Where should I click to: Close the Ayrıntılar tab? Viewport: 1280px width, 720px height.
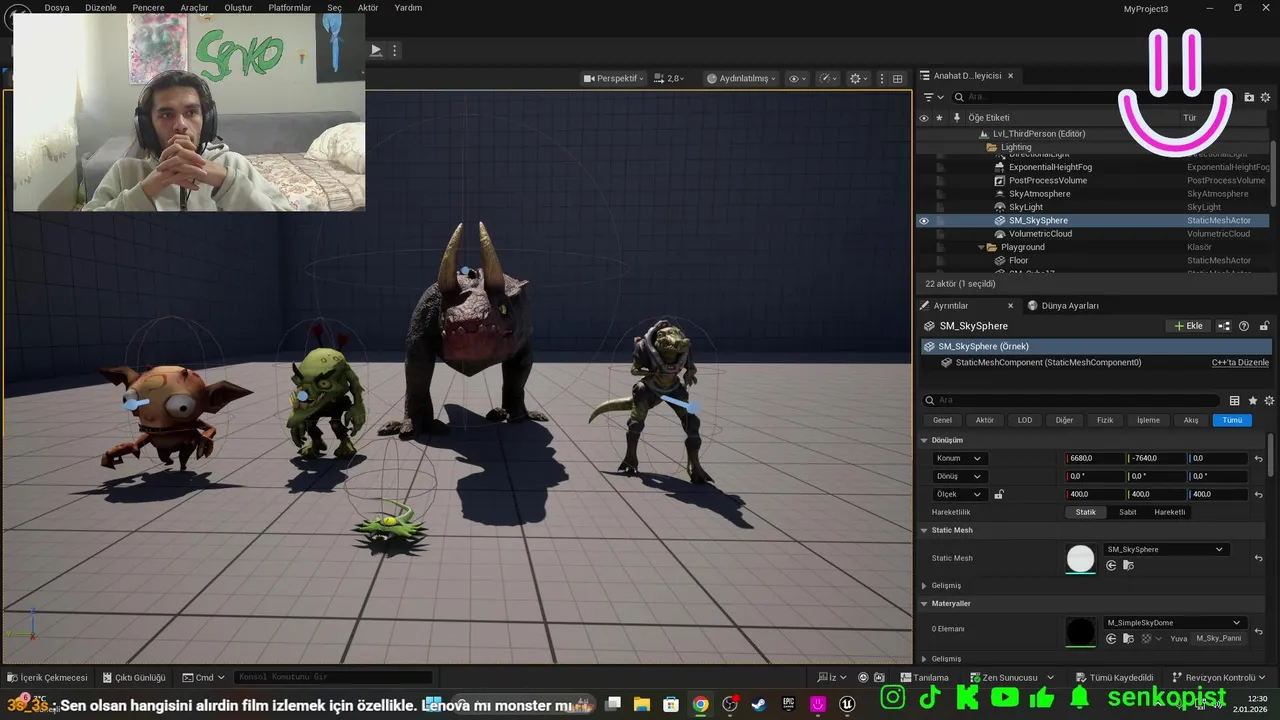coord(1010,306)
